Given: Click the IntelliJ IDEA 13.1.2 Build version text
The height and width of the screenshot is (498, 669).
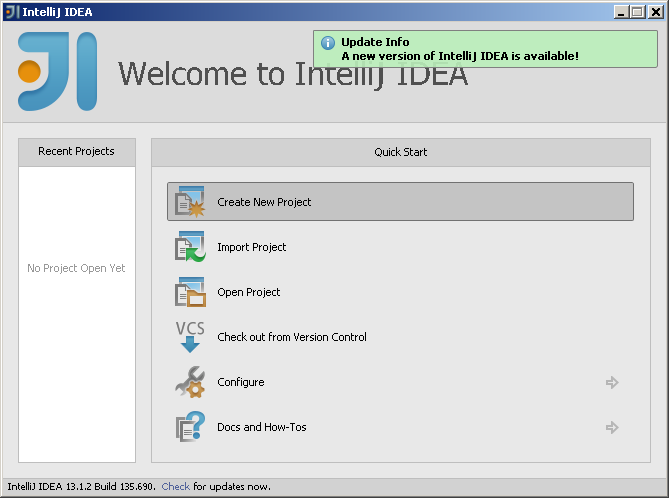Looking at the screenshot, I should 81,486.
